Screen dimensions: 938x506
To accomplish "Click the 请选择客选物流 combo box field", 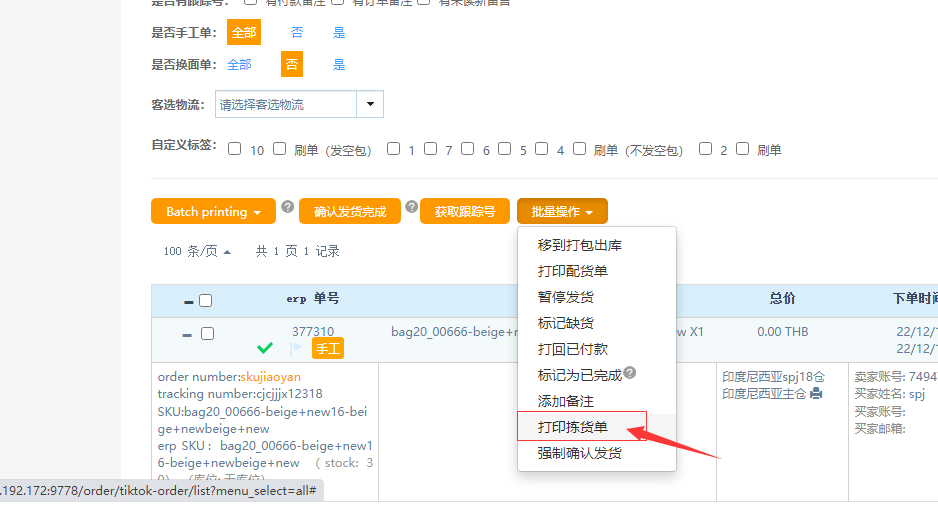I will [286, 104].
